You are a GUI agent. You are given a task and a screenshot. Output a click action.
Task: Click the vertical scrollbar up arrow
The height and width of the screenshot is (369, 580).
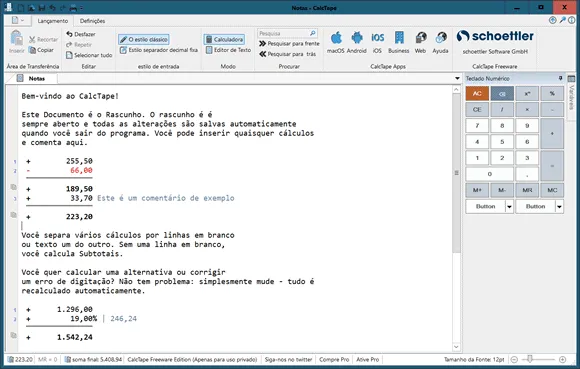tap(456, 89)
